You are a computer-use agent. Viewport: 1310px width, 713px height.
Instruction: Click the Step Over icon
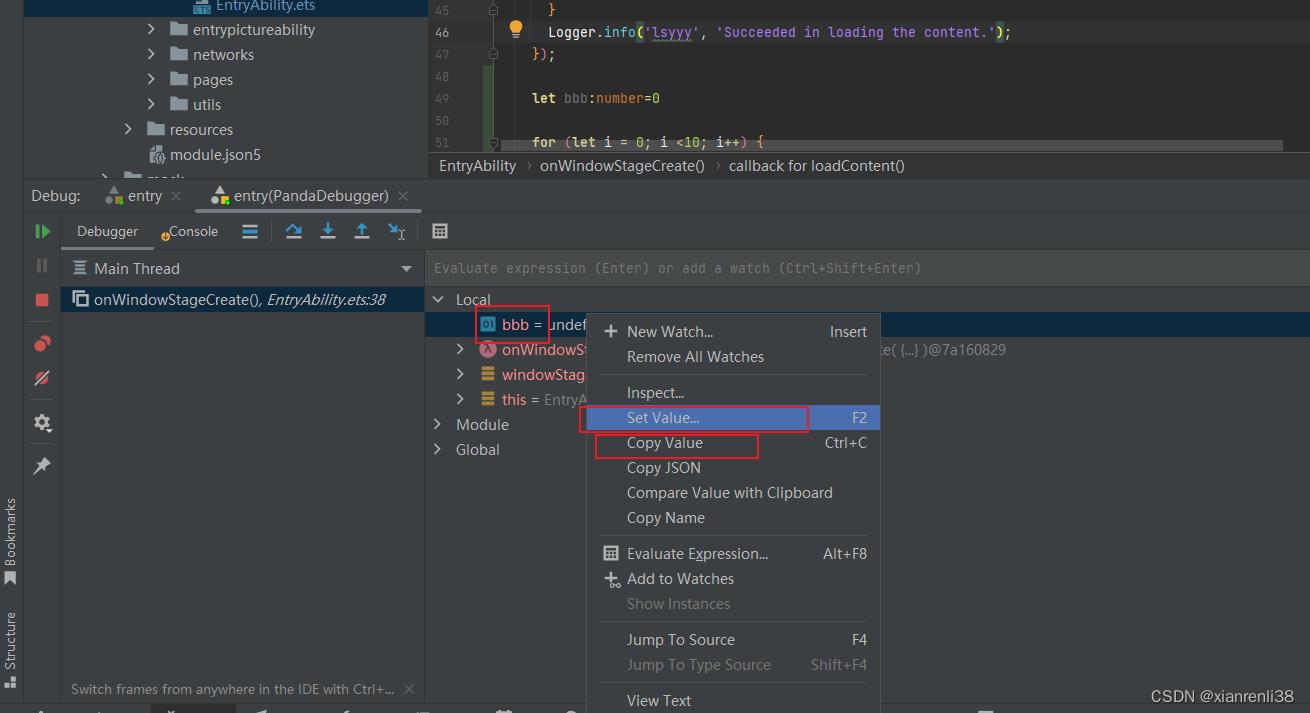[x=294, y=231]
